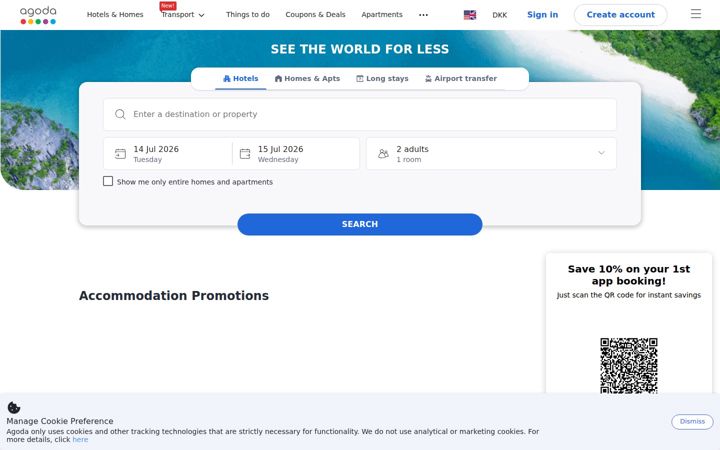
Task: Click the check-out calendar icon
Action: [245, 154]
